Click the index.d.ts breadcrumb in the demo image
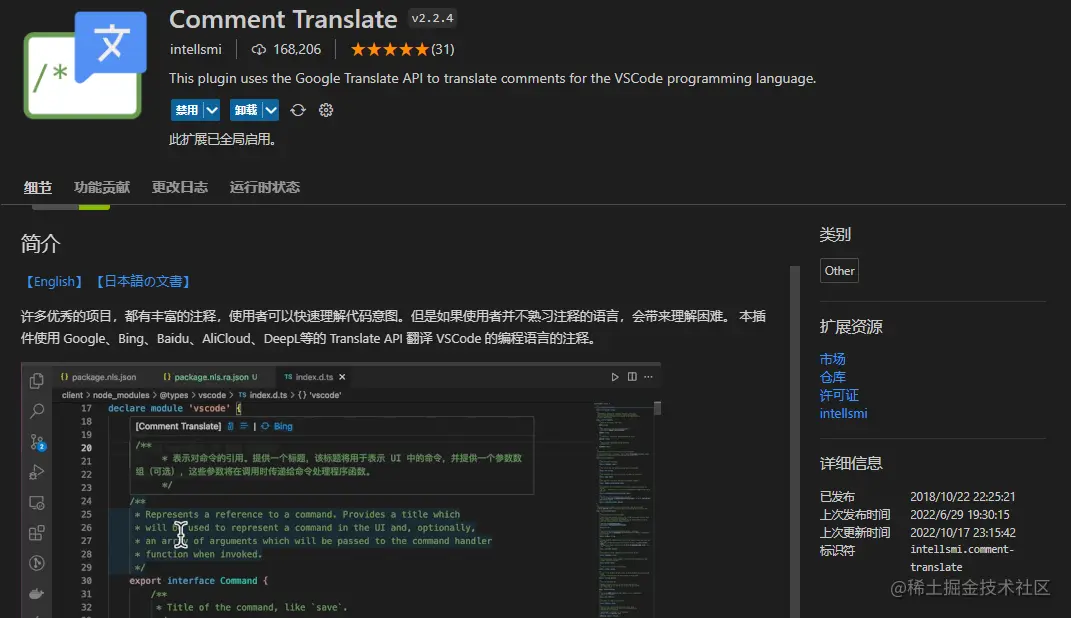Image resolution: width=1071 pixels, height=618 pixels. point(268,395)
